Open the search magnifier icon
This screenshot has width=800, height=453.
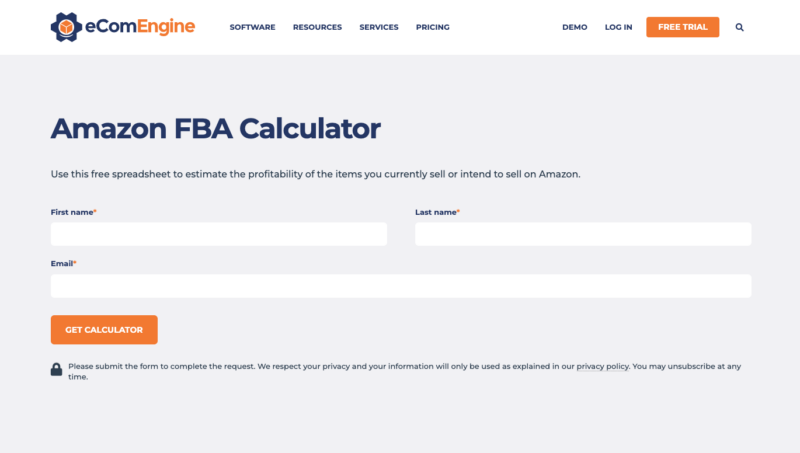tap(739, 27)
